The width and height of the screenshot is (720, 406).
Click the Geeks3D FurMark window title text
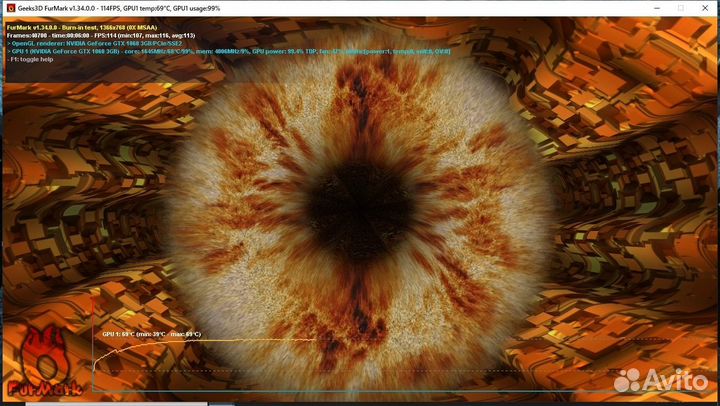tap(120, 8)
